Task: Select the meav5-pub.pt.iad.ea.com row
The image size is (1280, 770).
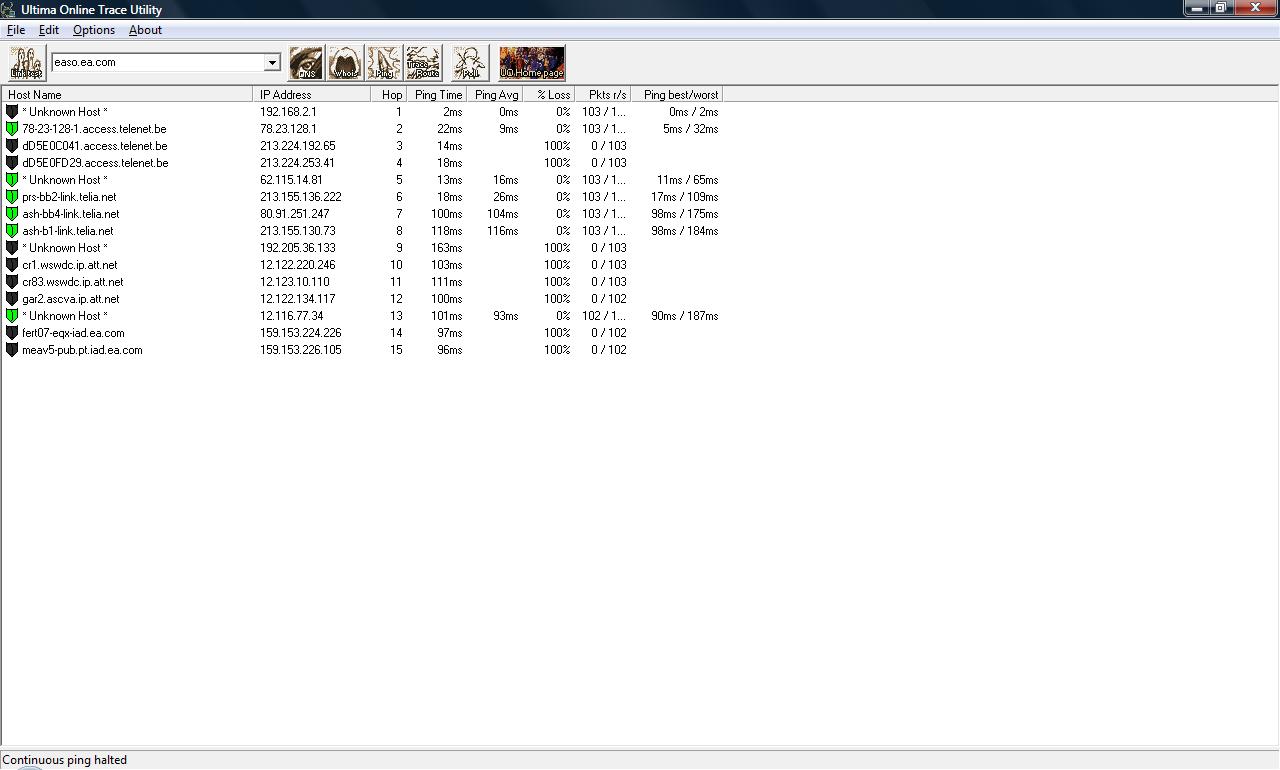Action: (x=82, y=350)
